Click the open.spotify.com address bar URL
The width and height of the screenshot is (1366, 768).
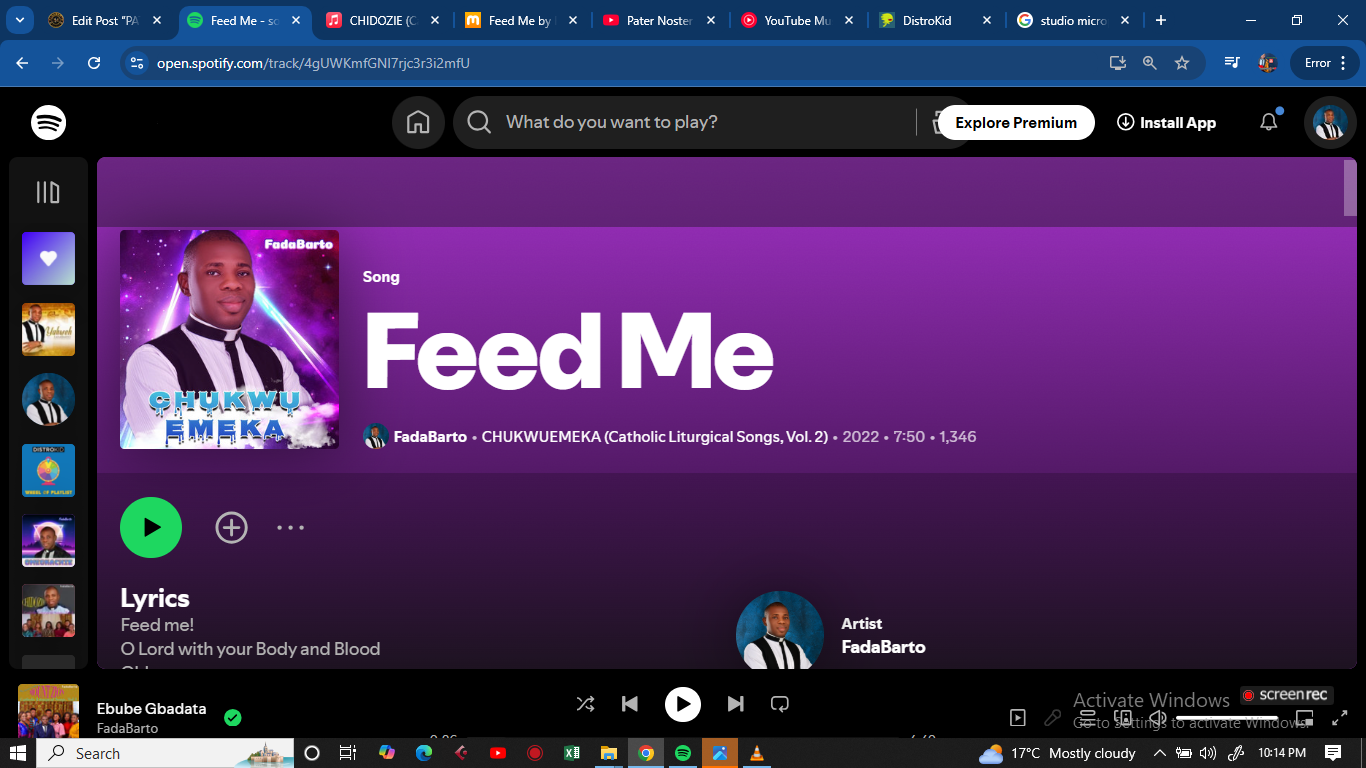(x=313, y=63)
